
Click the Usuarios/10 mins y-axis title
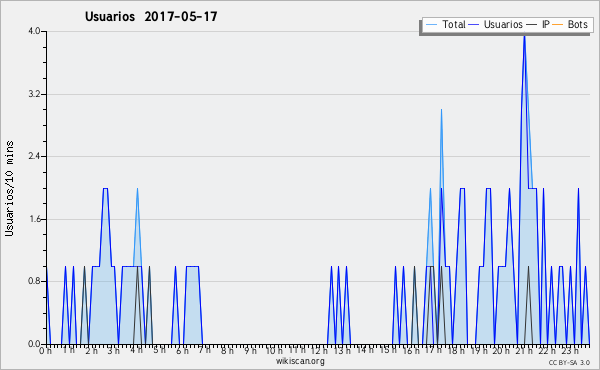[x=9, y=188]
